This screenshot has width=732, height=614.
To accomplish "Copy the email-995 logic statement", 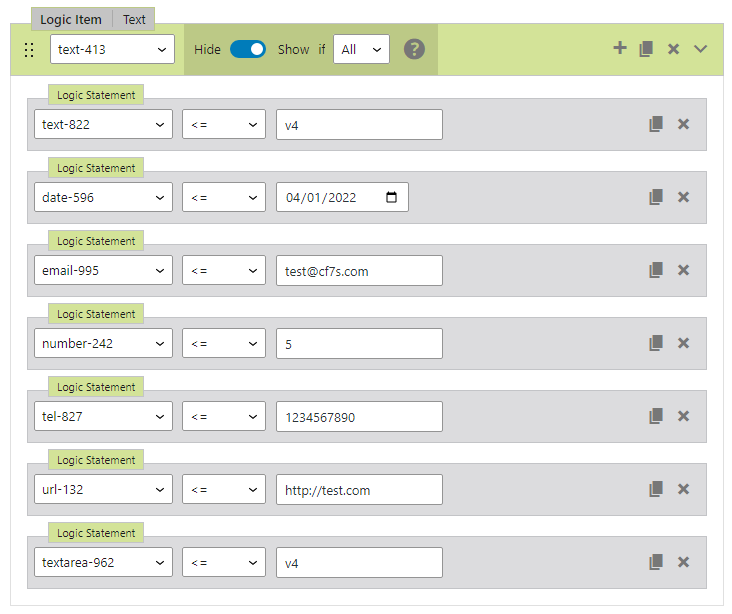I will point(656,270).
